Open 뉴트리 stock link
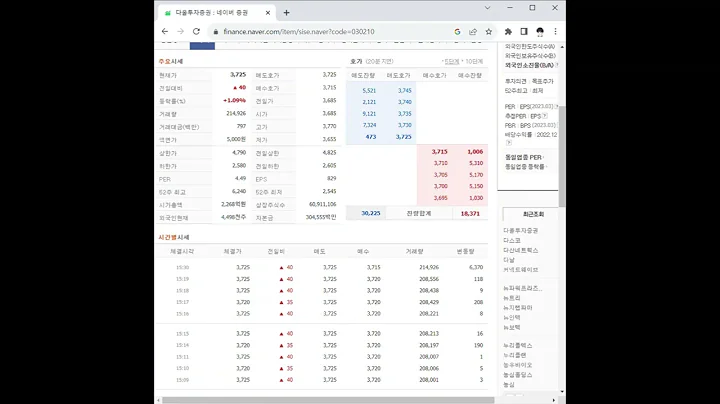This screenshot has width=720, height=404. [512, 298]
